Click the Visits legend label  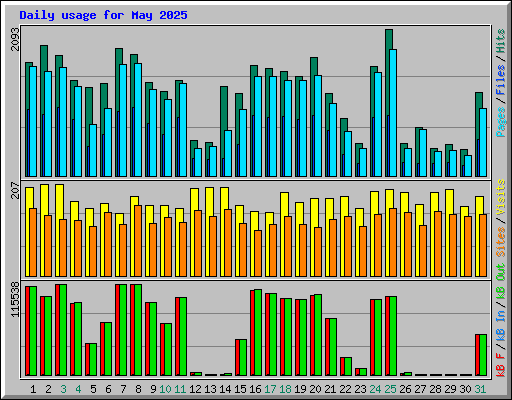click(x=501, y=197)
